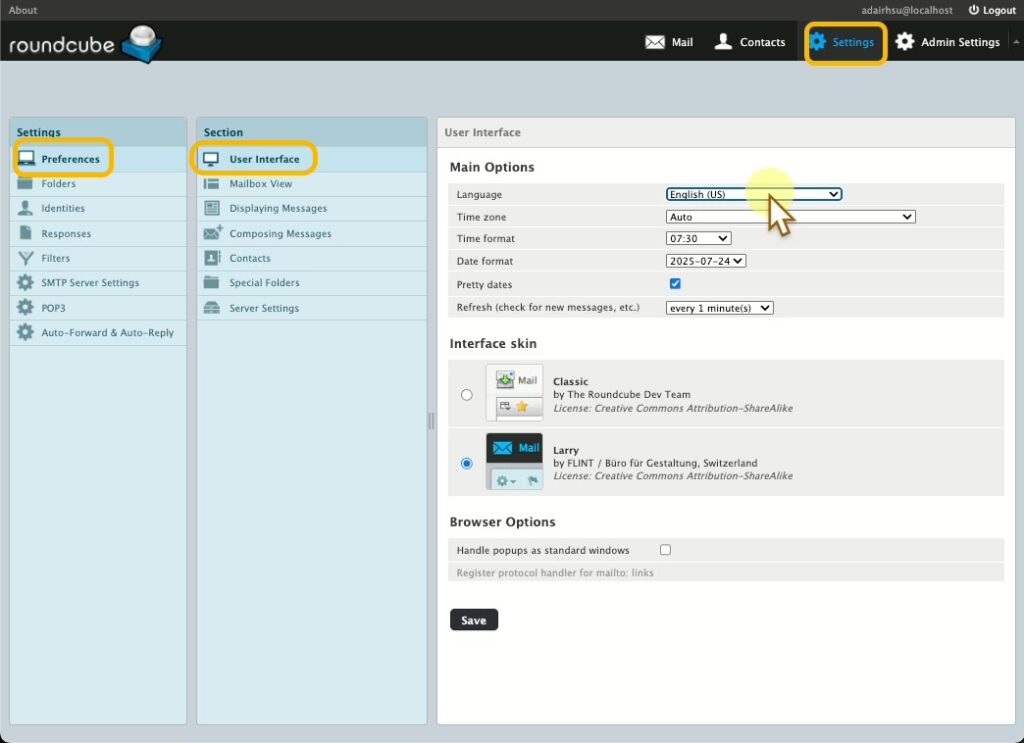The image size is (1024, 743).
Task: Click the Filters funnel icon
Action: click(x=25, y=258)
